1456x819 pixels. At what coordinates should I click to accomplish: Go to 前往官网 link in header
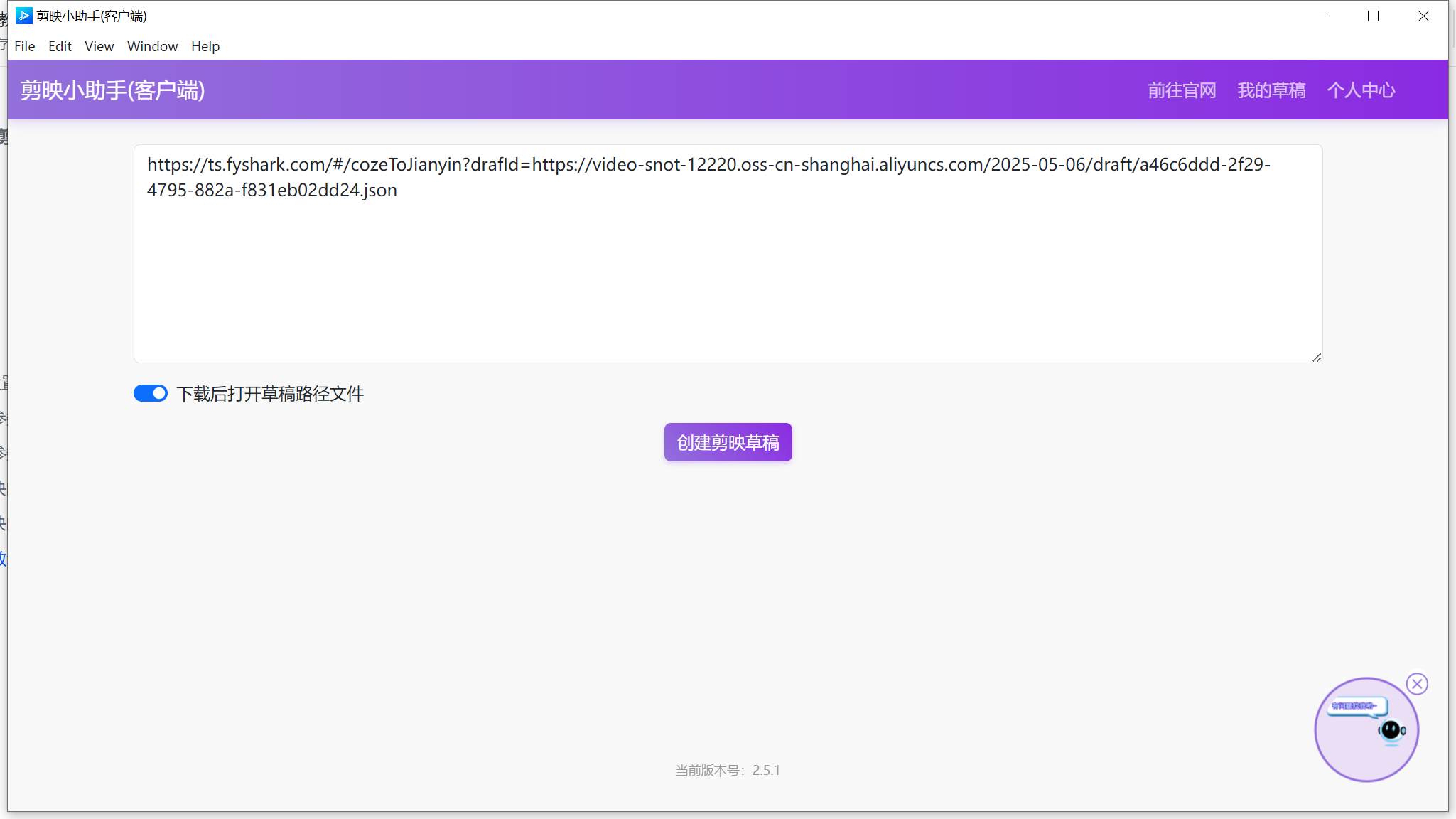[1182, 90]
